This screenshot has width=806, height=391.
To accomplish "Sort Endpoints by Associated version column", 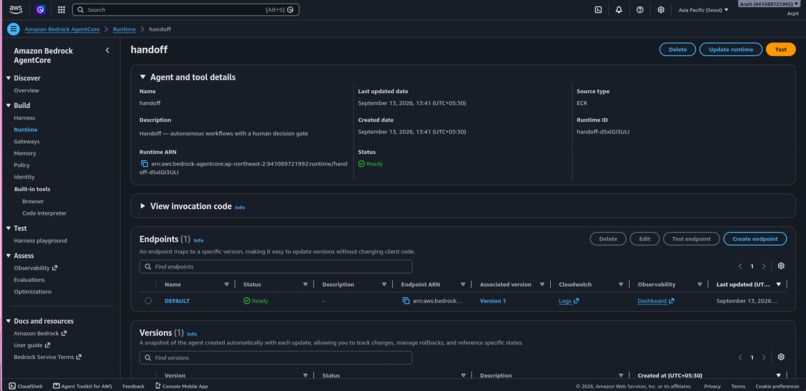I will click(542, 284).
